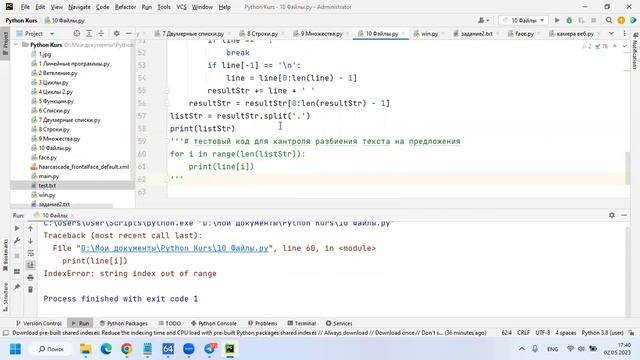
Task: Click the Select Opened File target icon
Action: [76, 33]
